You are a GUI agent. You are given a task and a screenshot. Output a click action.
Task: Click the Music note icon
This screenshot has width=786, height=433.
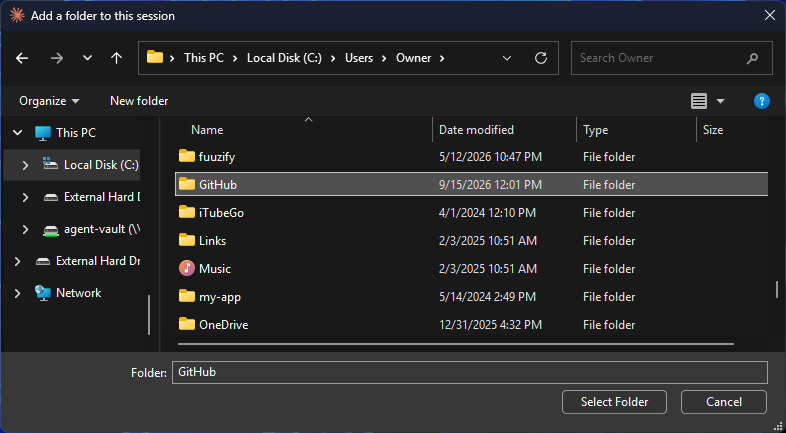point(186,268)
